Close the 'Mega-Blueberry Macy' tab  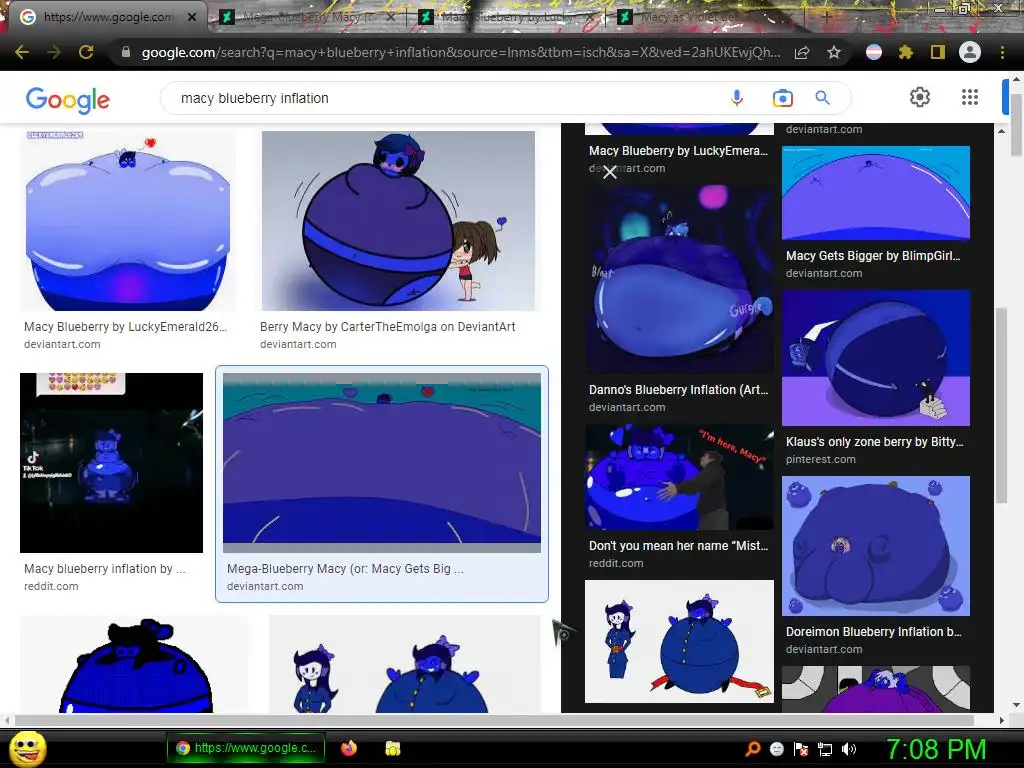390,17
